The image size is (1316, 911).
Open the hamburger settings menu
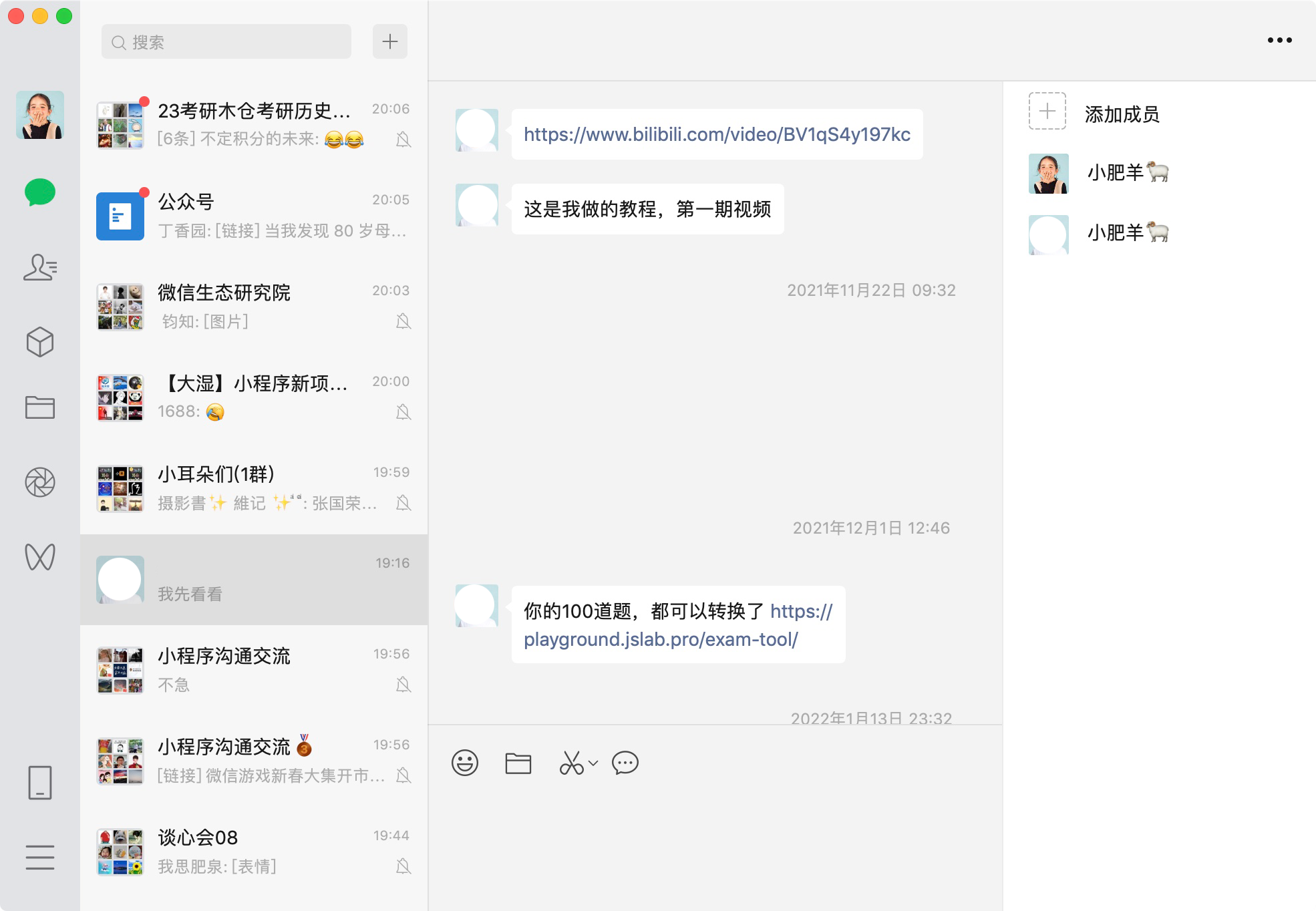coord(40,857)
